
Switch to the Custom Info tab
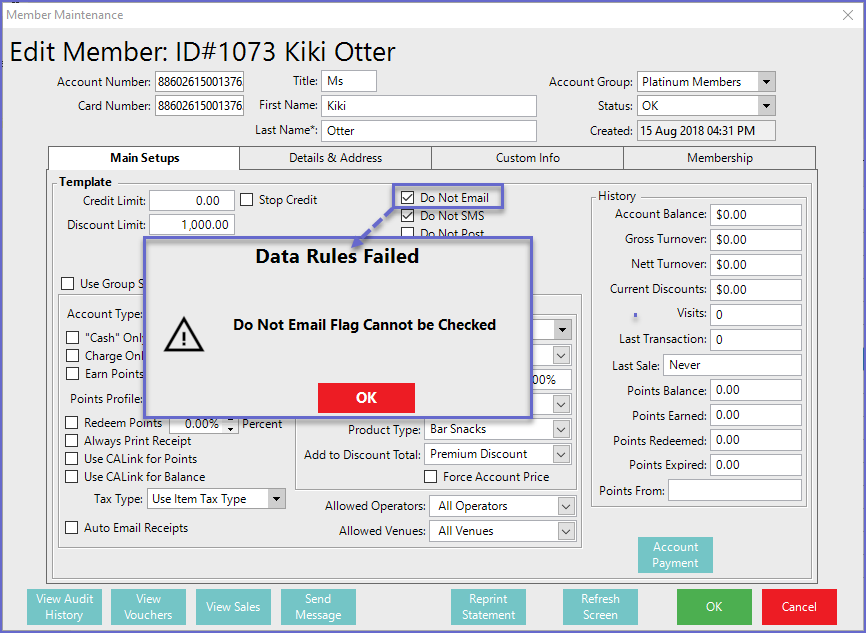(527, 158)
